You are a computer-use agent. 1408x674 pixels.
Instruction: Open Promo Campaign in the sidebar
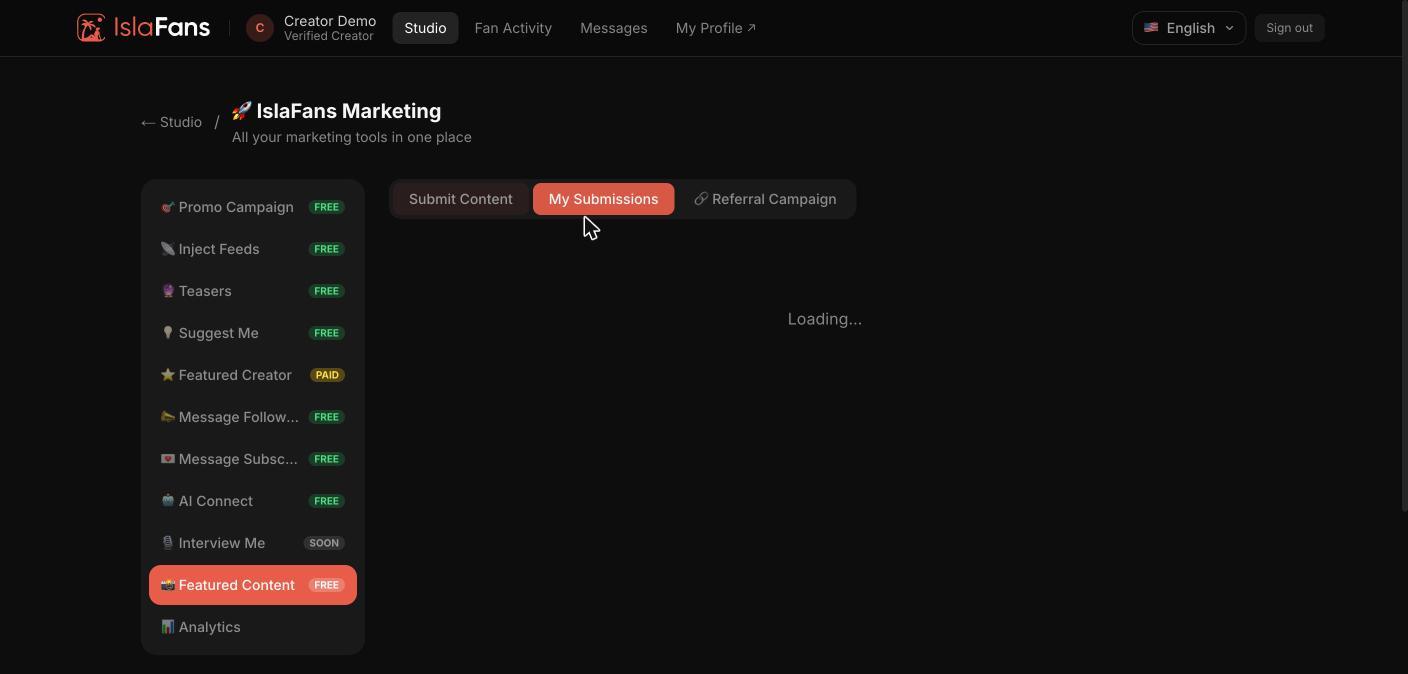(253, 207)
